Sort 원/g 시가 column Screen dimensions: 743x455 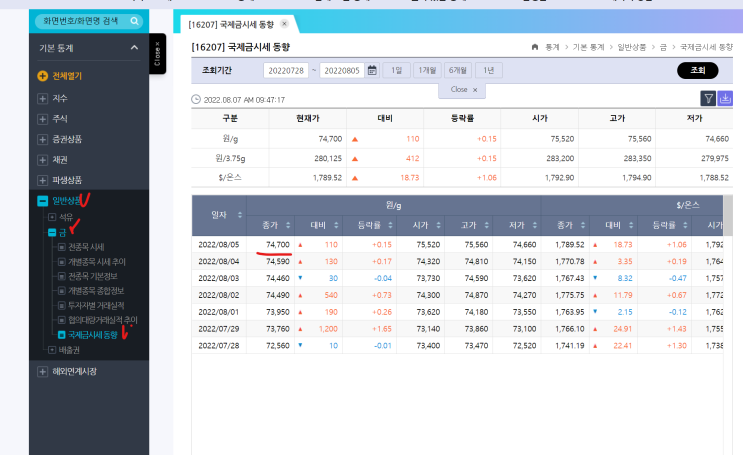[x=438, y=225]
